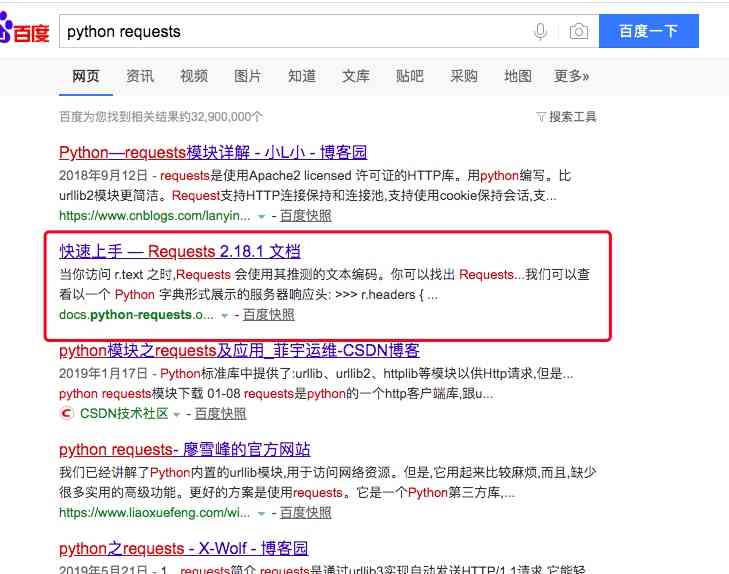The width and height of the screenshot is (729, 574).
Task: View 百度快照 for the CSDN result
Action: point(220,413)
